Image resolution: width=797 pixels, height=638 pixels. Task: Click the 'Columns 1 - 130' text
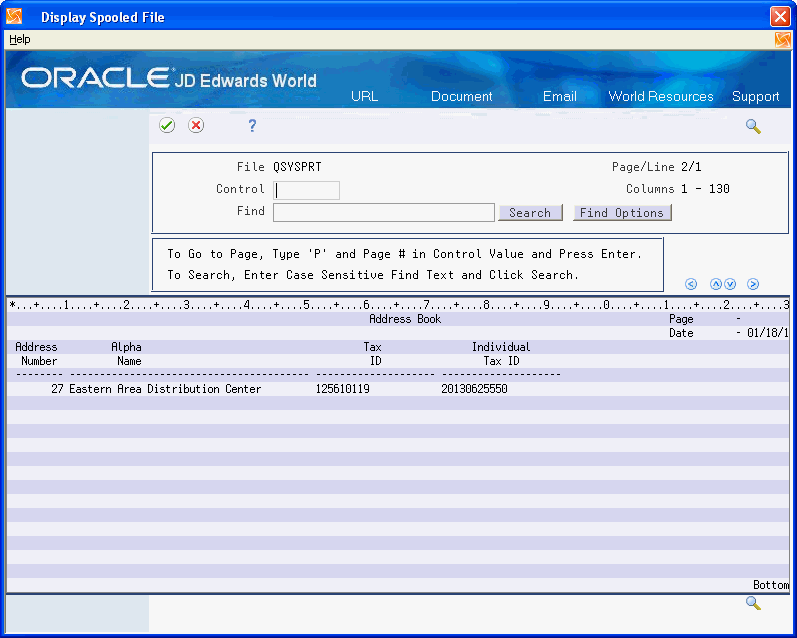[x=678, y=189]
